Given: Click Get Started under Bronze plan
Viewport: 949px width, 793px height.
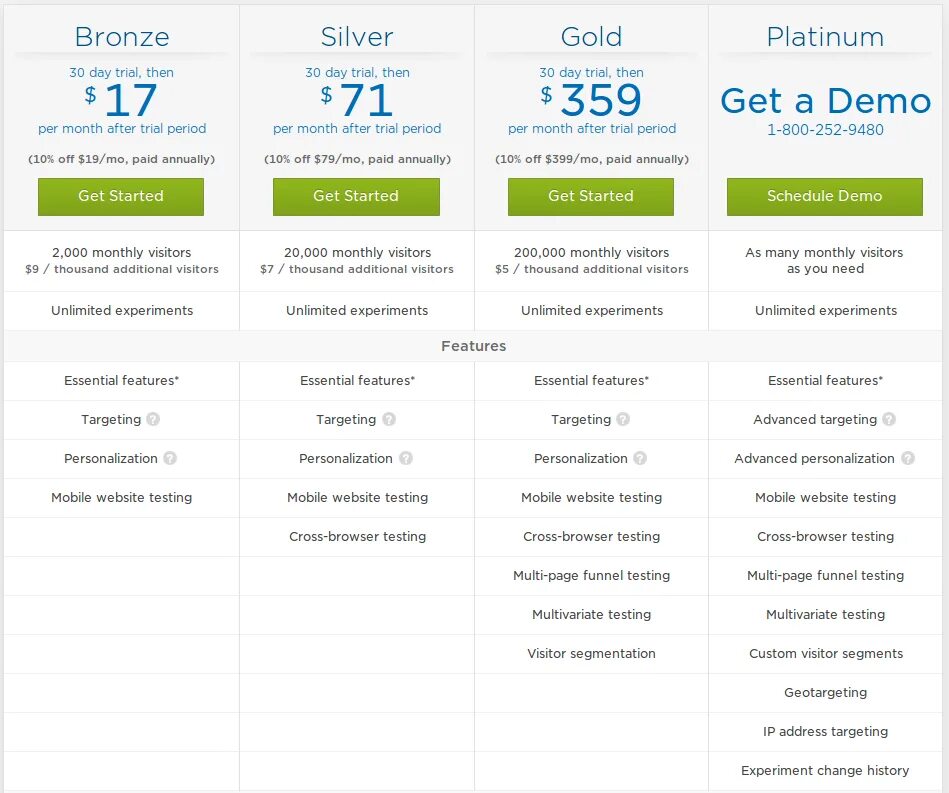Looking at the screenshot, I should [x=121, y=196].
